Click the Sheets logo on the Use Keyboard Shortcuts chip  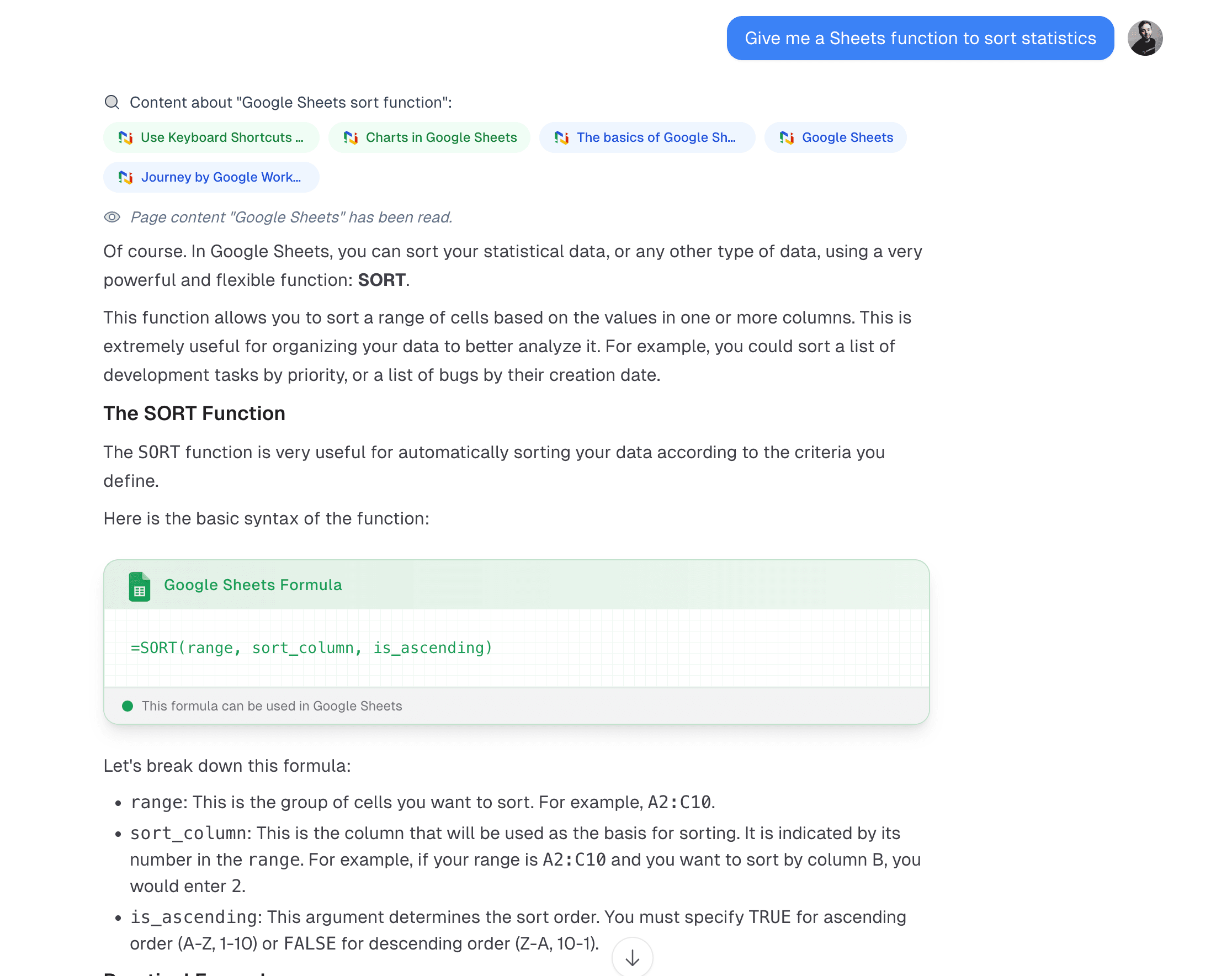click(127, 137)
